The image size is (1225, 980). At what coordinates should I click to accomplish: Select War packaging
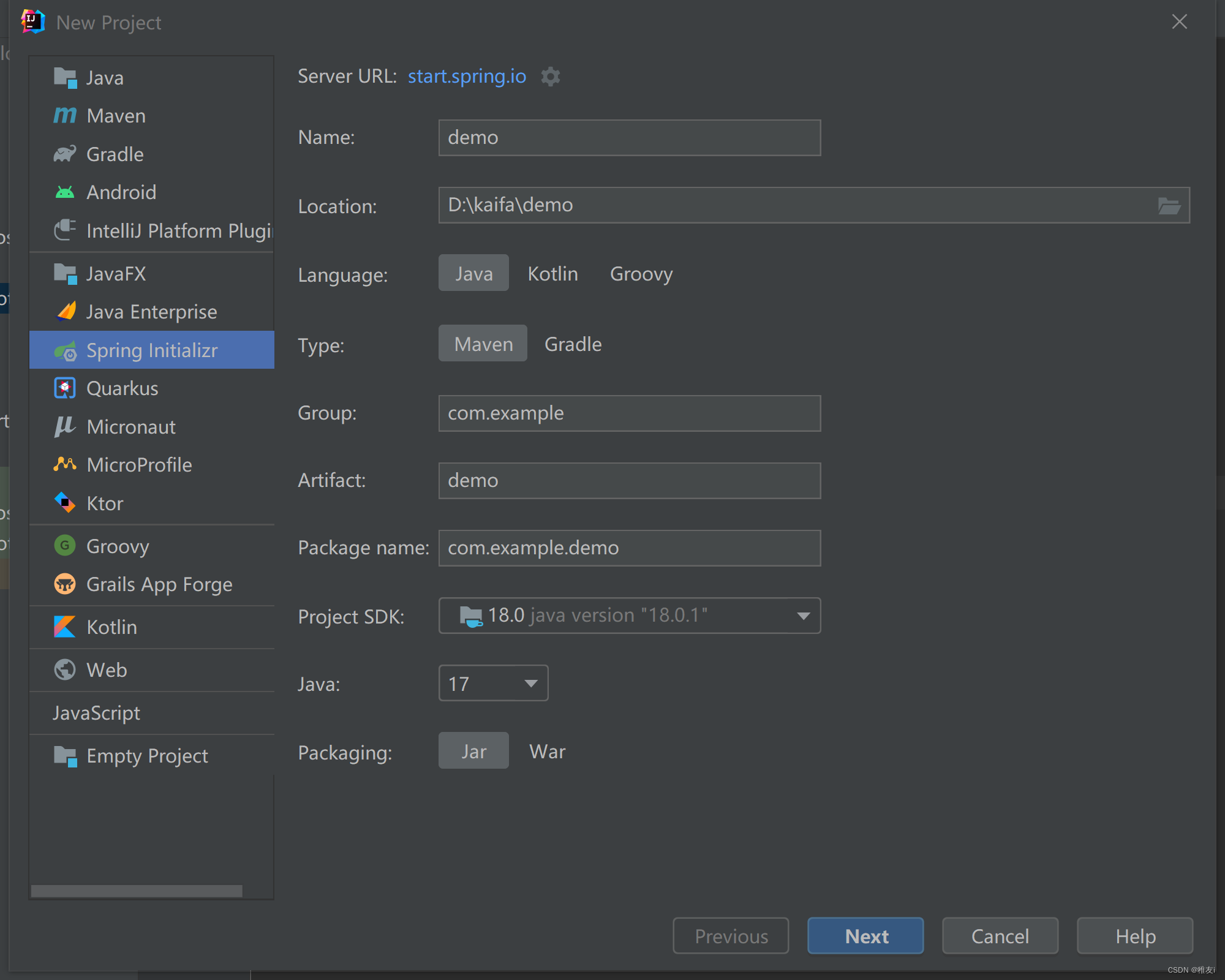click(x=547, y=752)
